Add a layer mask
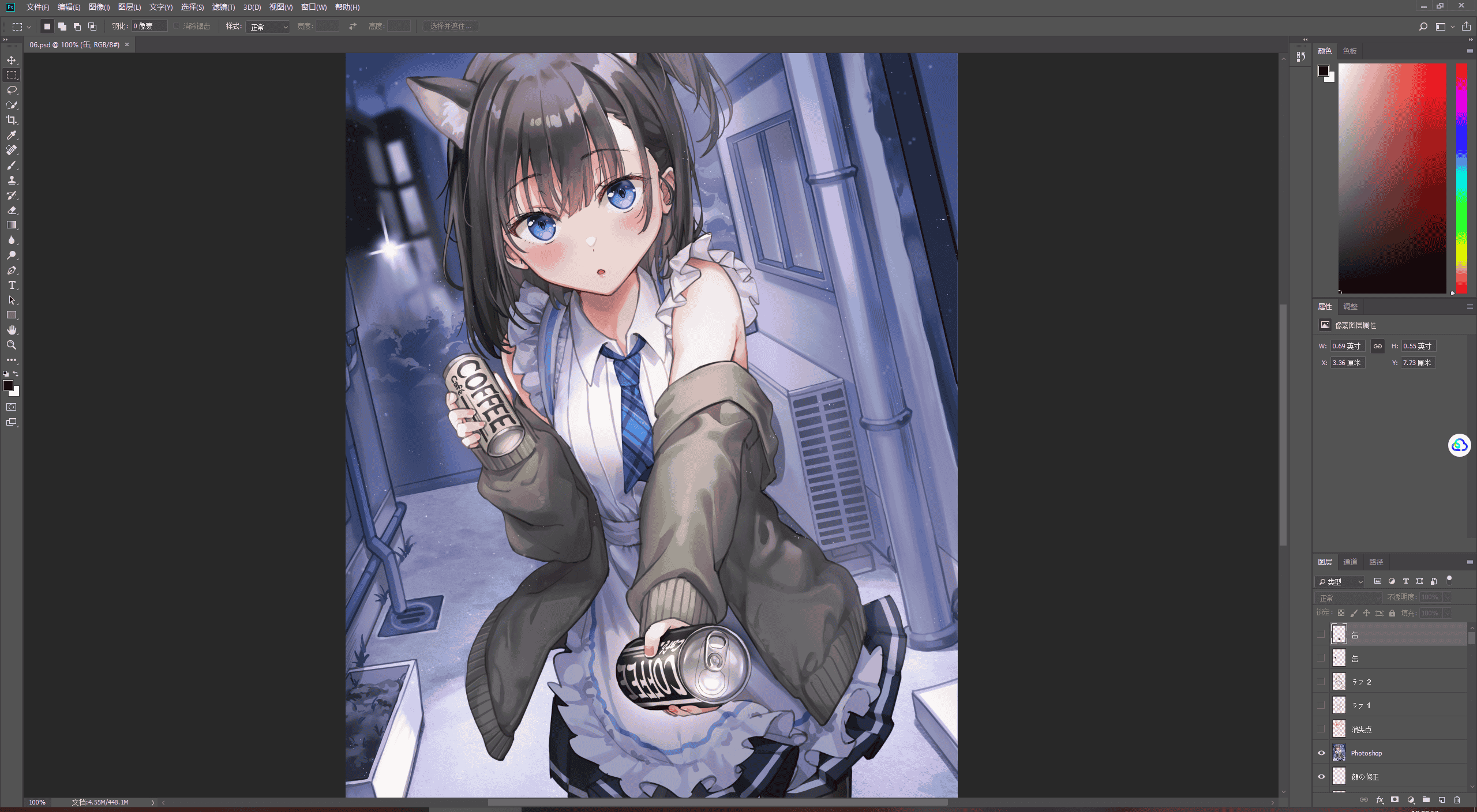 [x=1394, y=800]
